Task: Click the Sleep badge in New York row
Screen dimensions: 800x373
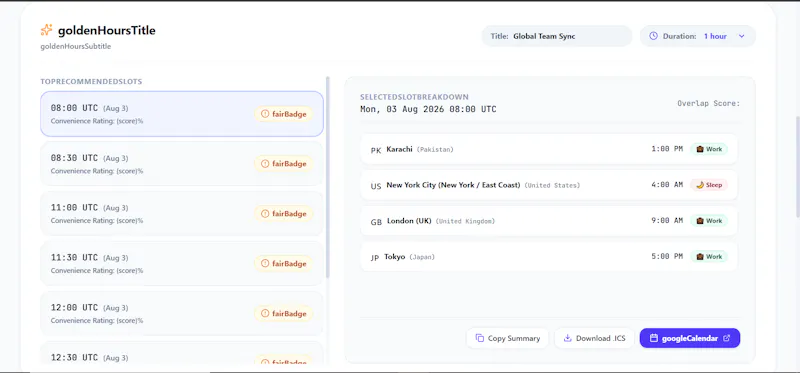Action: coord(709,185)
